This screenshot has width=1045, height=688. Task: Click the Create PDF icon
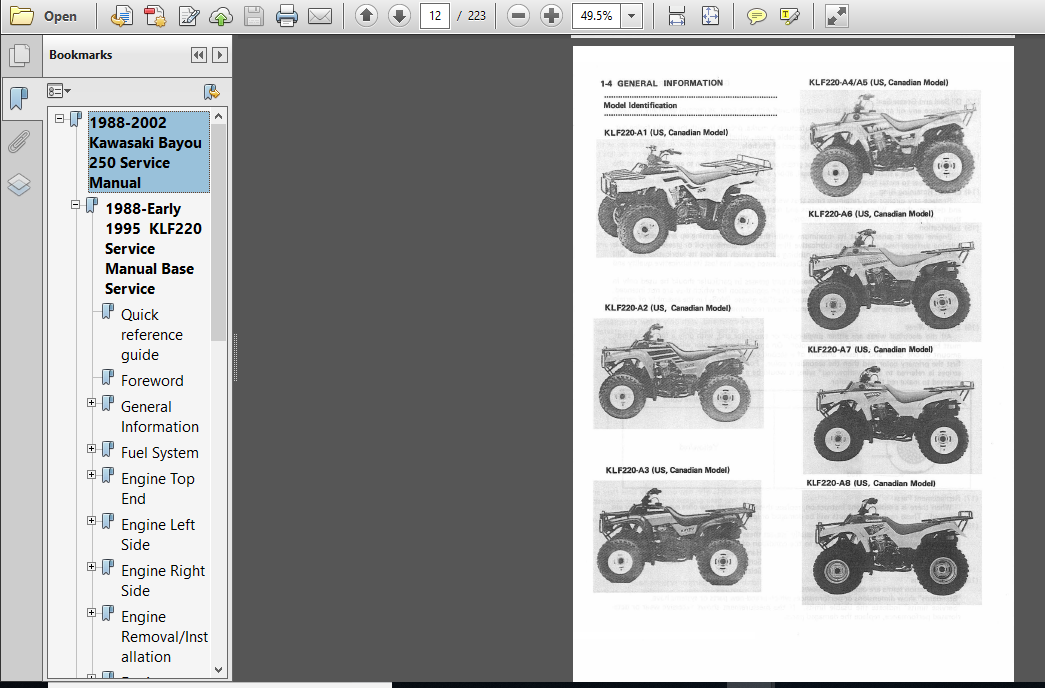click(x=155, y=15)
